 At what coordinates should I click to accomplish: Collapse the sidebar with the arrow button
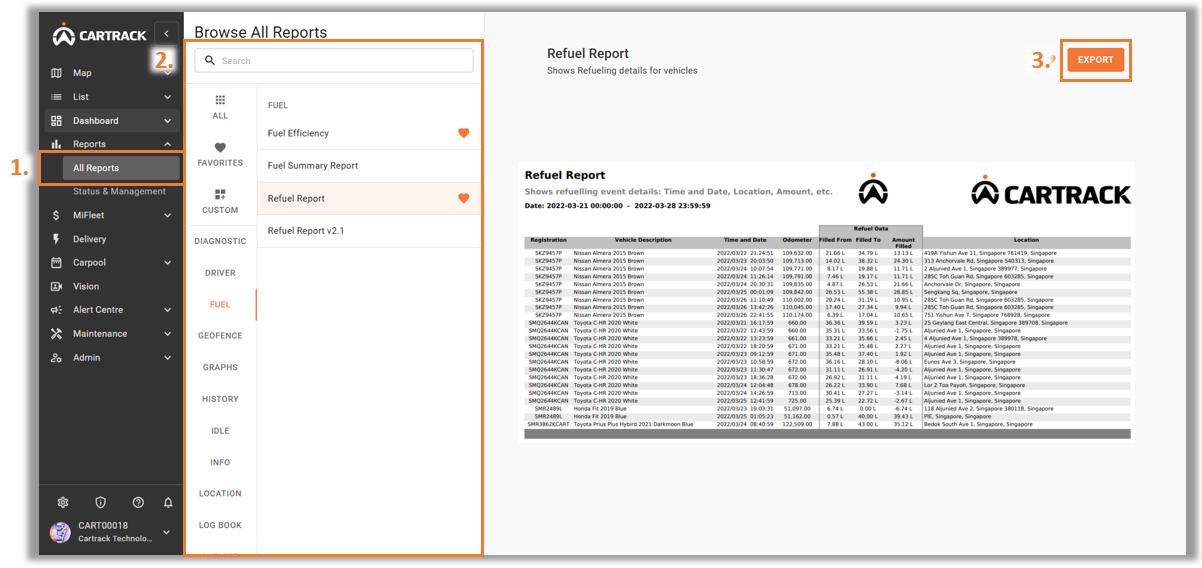click(x=168, y=33)
